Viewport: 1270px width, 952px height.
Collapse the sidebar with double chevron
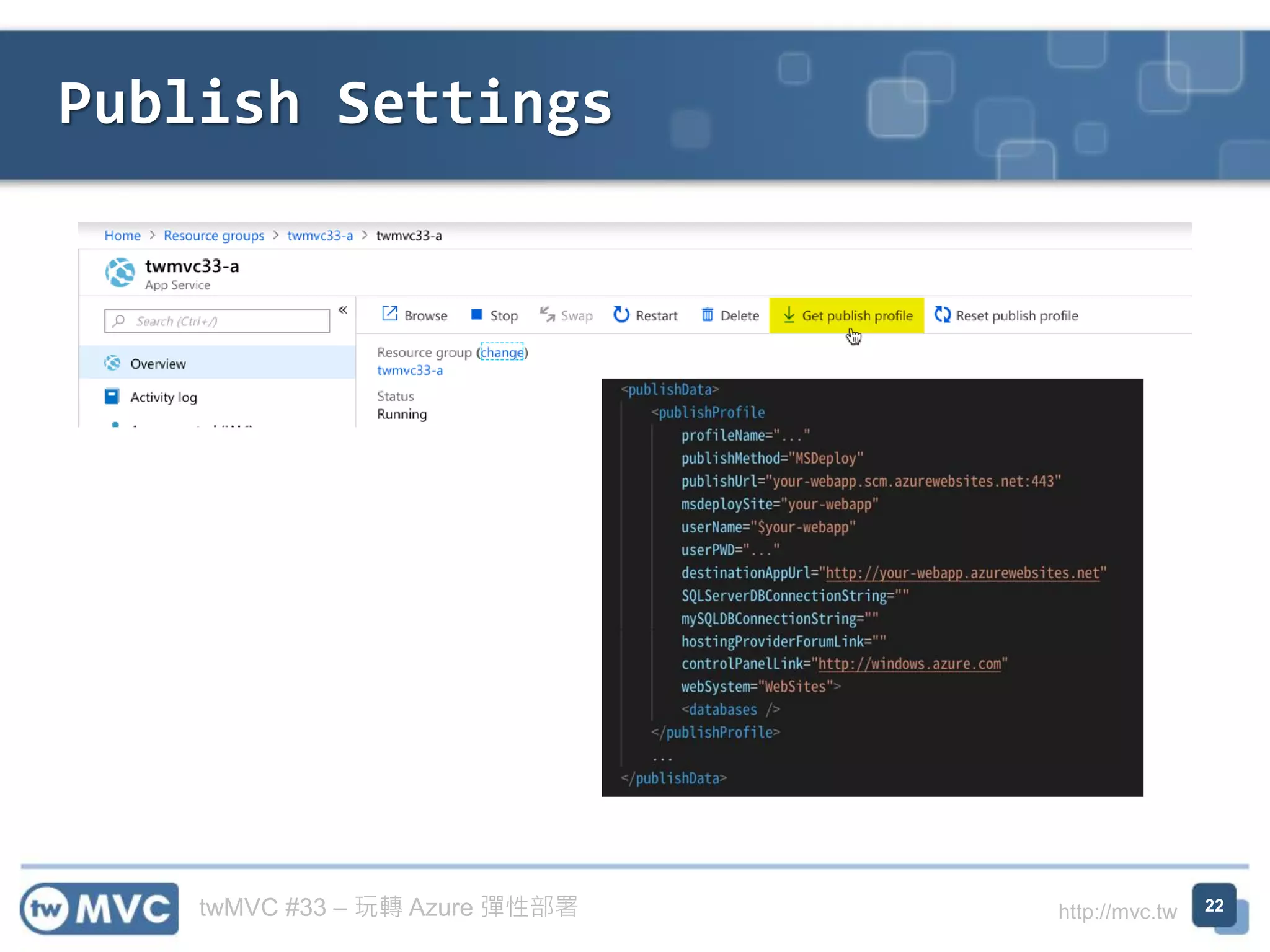tap(343, 310)
